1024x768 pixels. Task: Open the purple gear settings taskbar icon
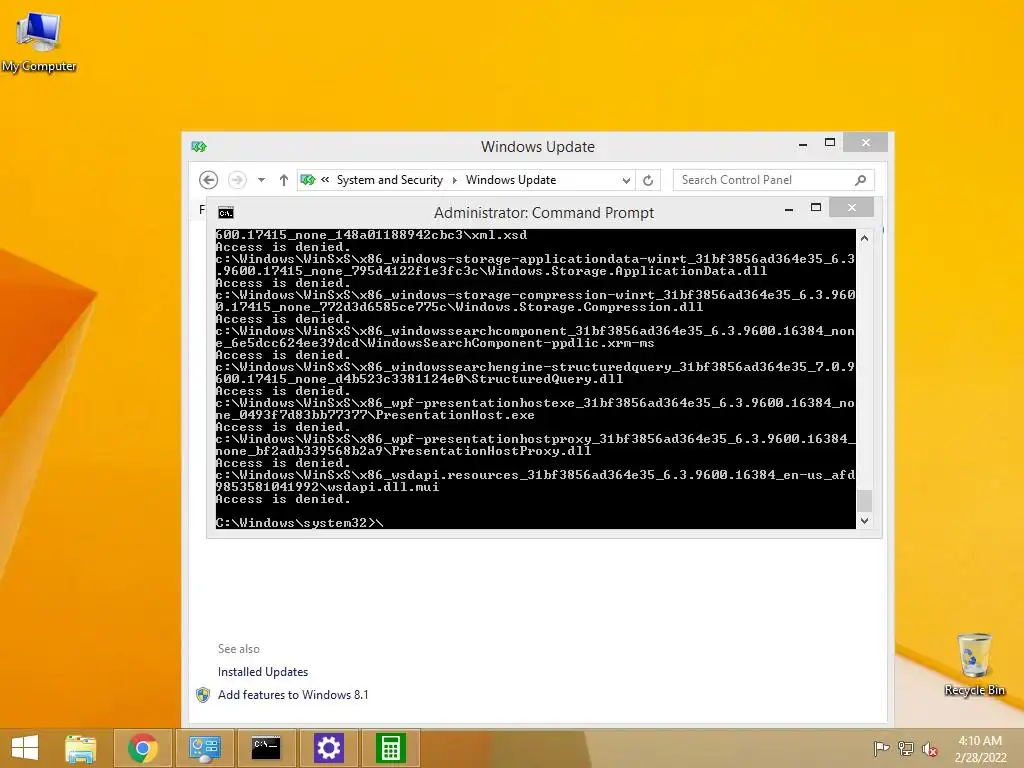pos(328,748)
